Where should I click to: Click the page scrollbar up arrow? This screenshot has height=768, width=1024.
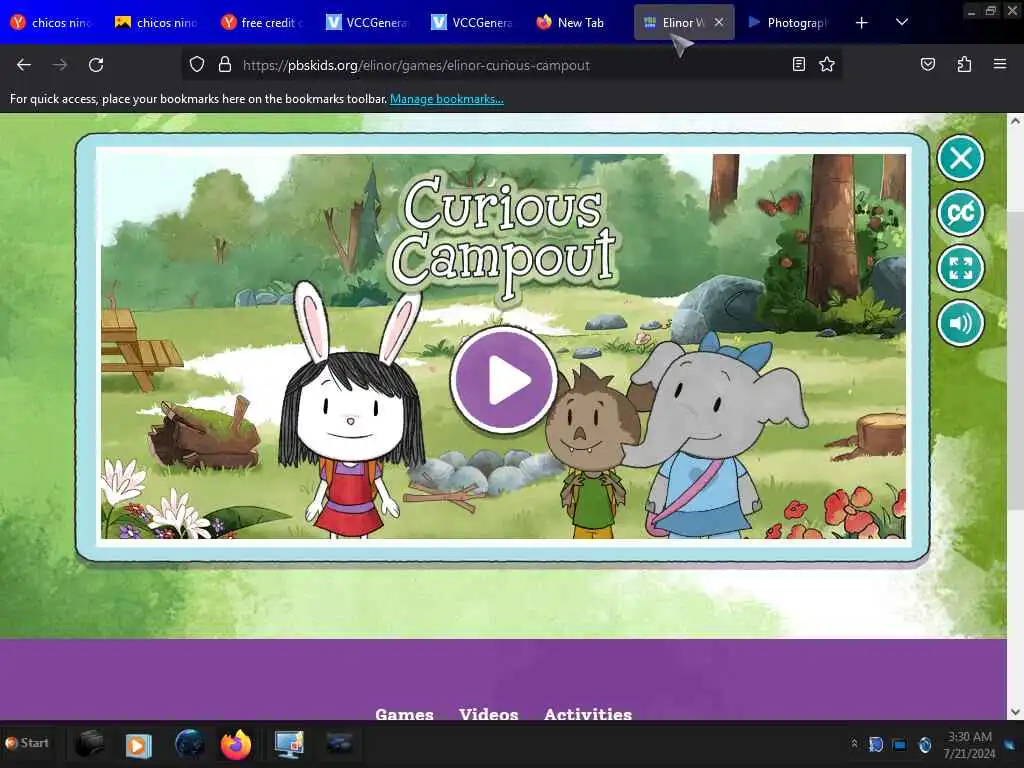(x=1015, y=121)
